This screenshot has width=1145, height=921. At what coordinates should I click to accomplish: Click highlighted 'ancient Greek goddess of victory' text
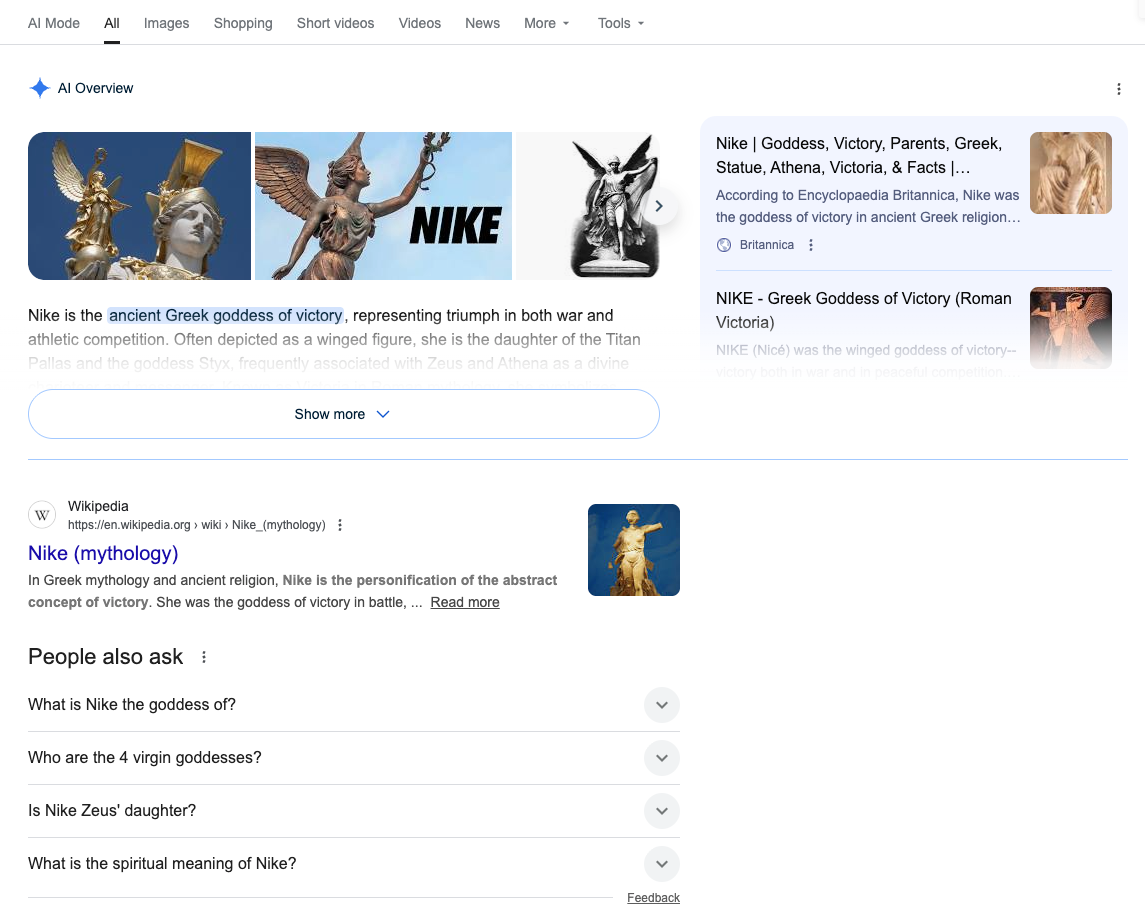pos(226,316)
